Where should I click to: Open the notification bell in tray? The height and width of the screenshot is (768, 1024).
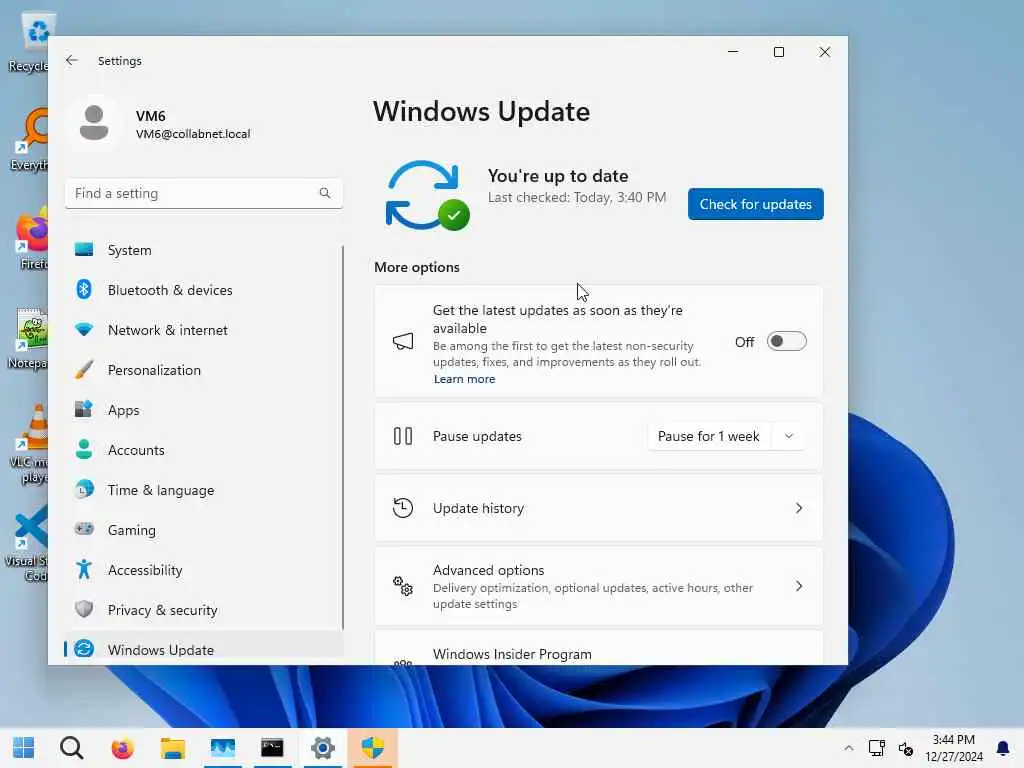point(1002,748)
